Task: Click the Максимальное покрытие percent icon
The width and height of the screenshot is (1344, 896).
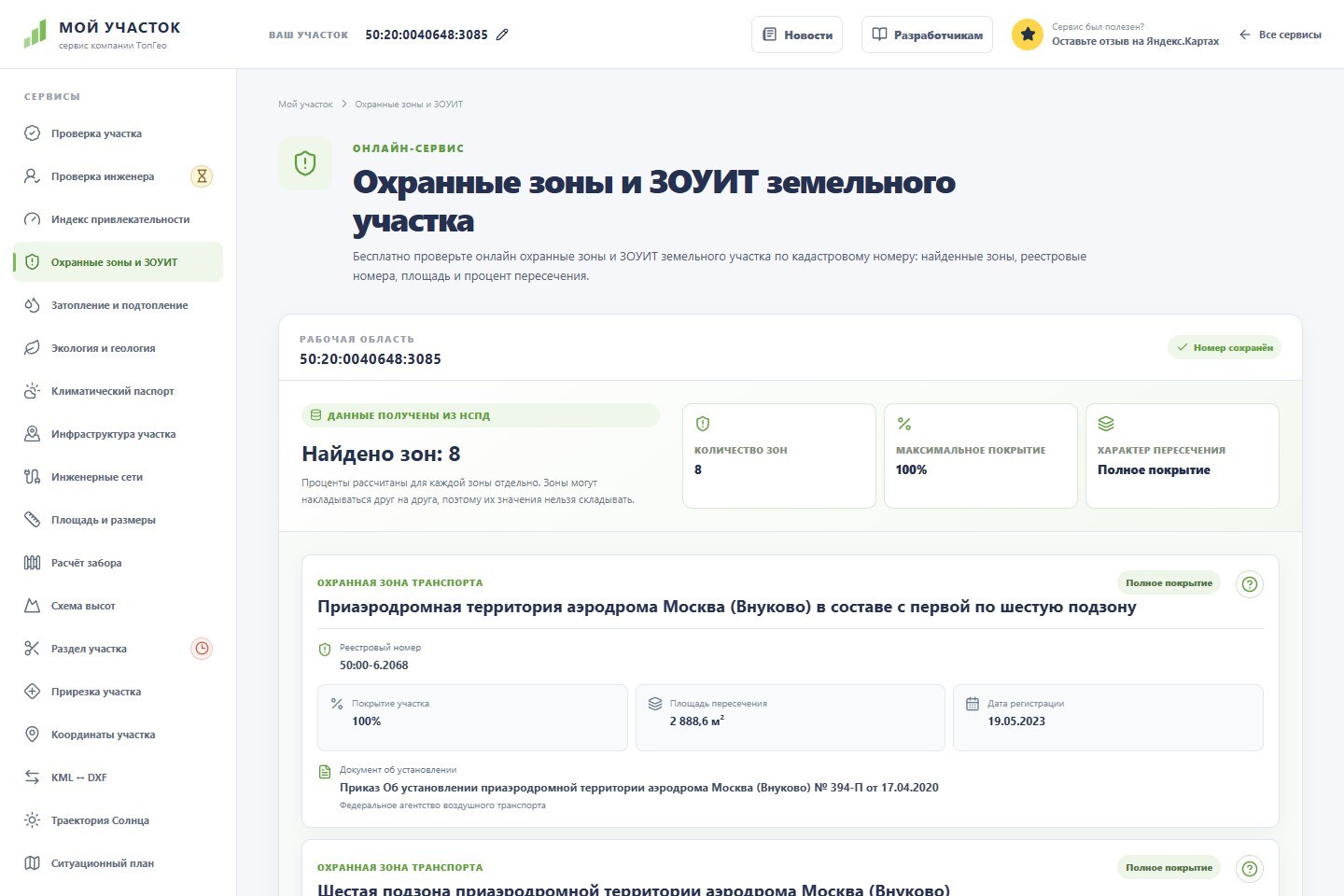Action: pyautogui.click(x=904, y=424)
